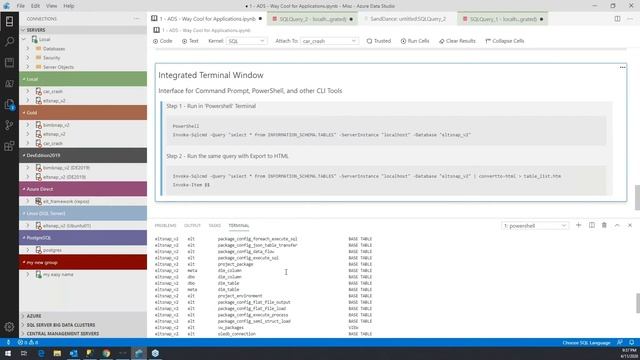Kill the terminal with trash icon

pos(604,225)
